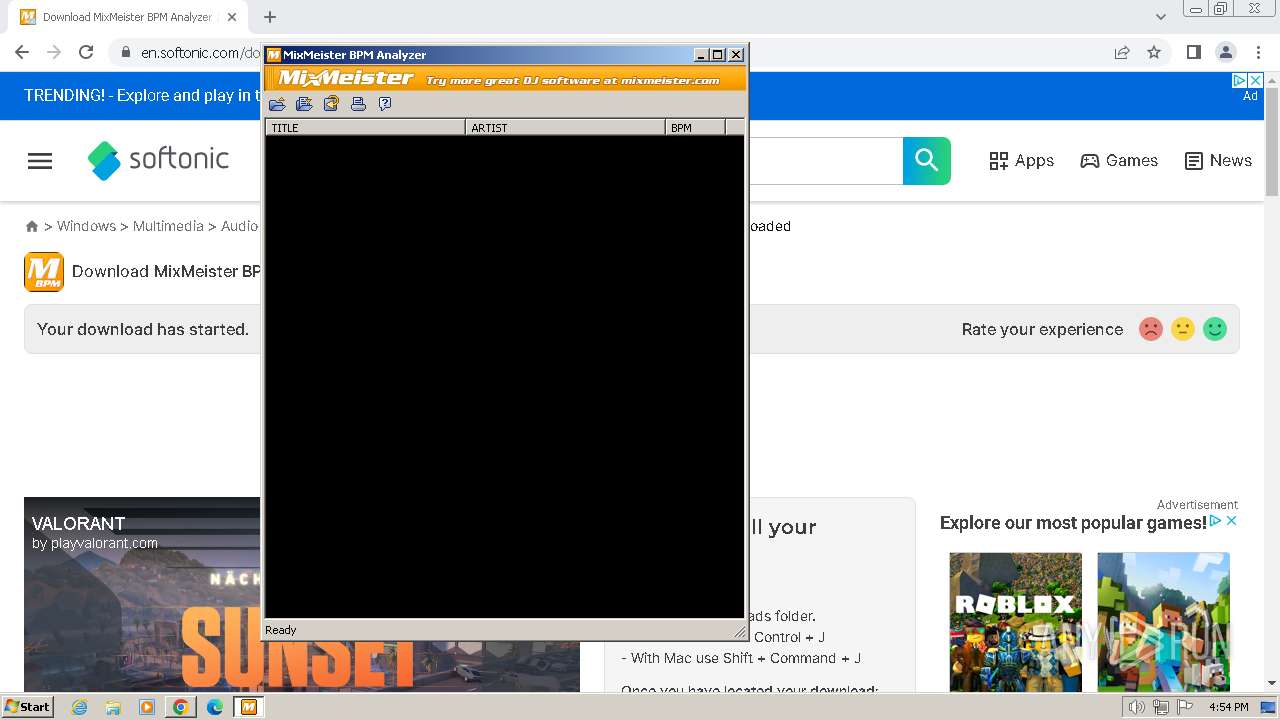Click the MixMeister BPM orange app icon on page

44,272
